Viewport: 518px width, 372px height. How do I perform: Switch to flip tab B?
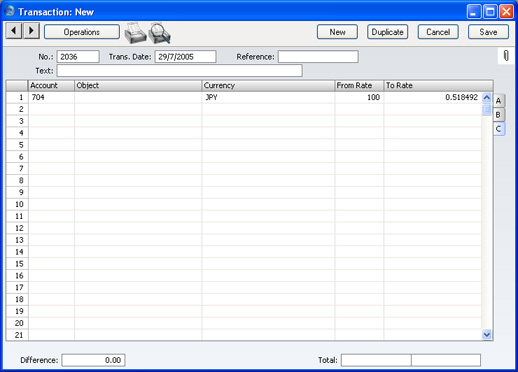pos(499,115)
